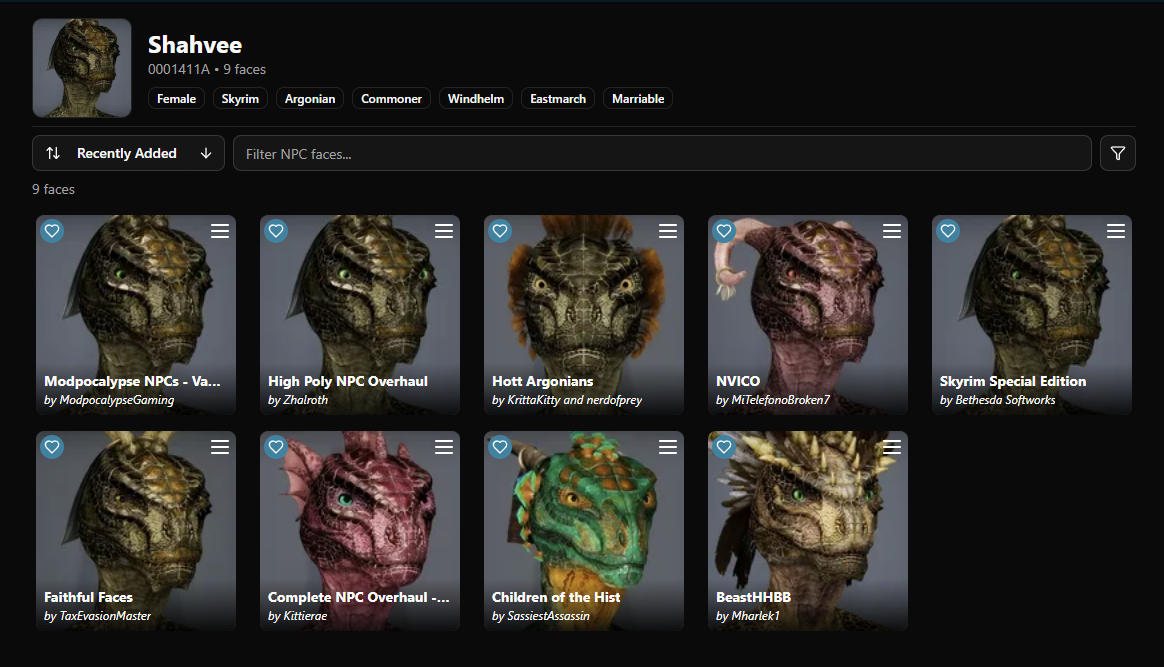
Task: Favorite the Modpocalypse NPCs face card
Action: pos(52,231)
